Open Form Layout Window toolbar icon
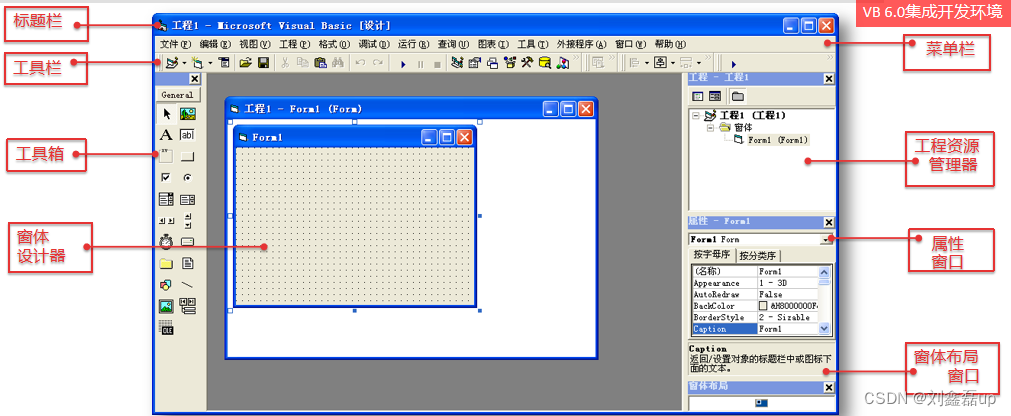This screenshot has height=416, width=1011. point(493,63)
